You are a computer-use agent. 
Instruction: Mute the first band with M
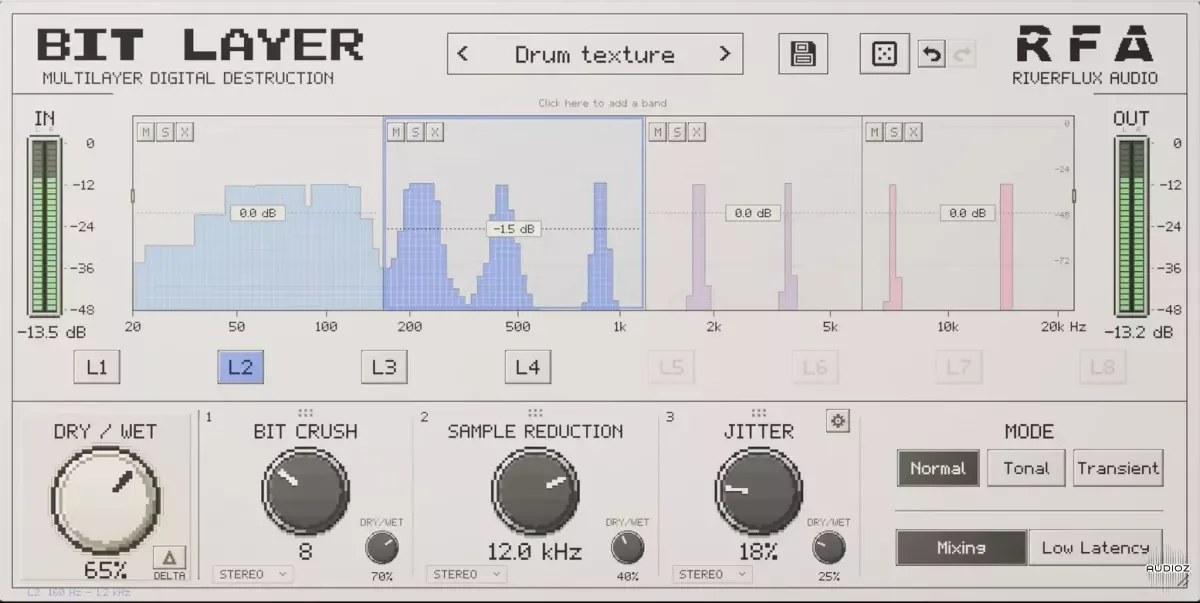[x=146, y=132]
